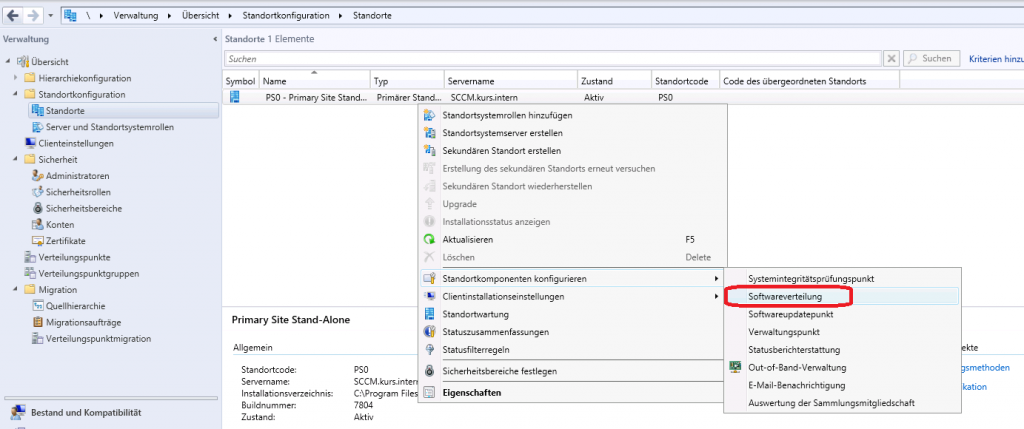Collapse the Migration tree node

click(x=16, y=290)
